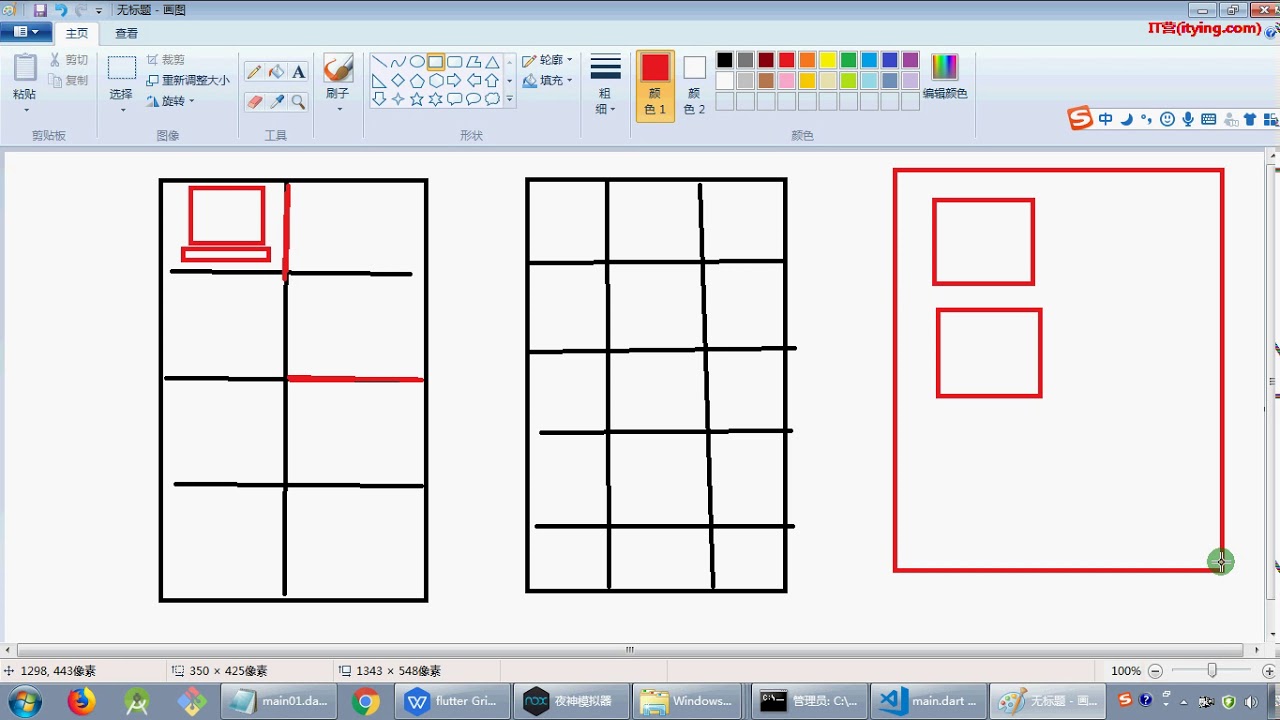This screenshot has height=720, width=1280.
Task: Toggle Sogou punctuation mode icon
Action: [x=1146, y=119]
